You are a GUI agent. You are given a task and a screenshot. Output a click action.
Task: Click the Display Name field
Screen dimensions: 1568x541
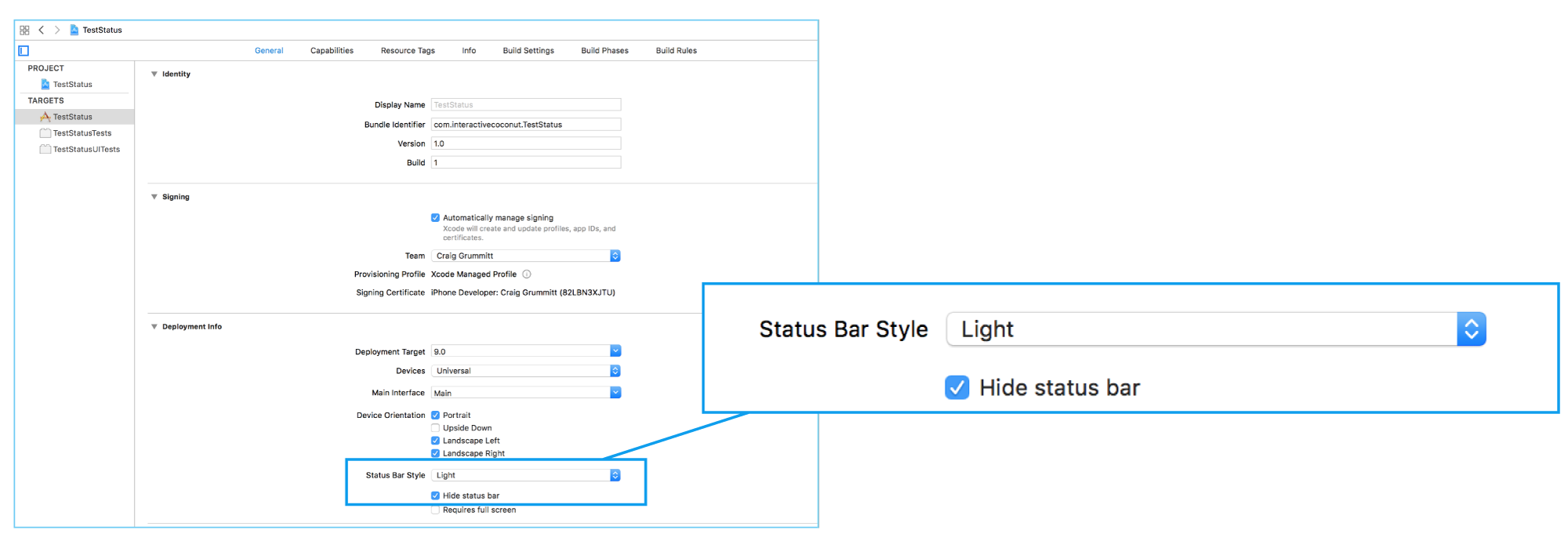click(526, 105)
